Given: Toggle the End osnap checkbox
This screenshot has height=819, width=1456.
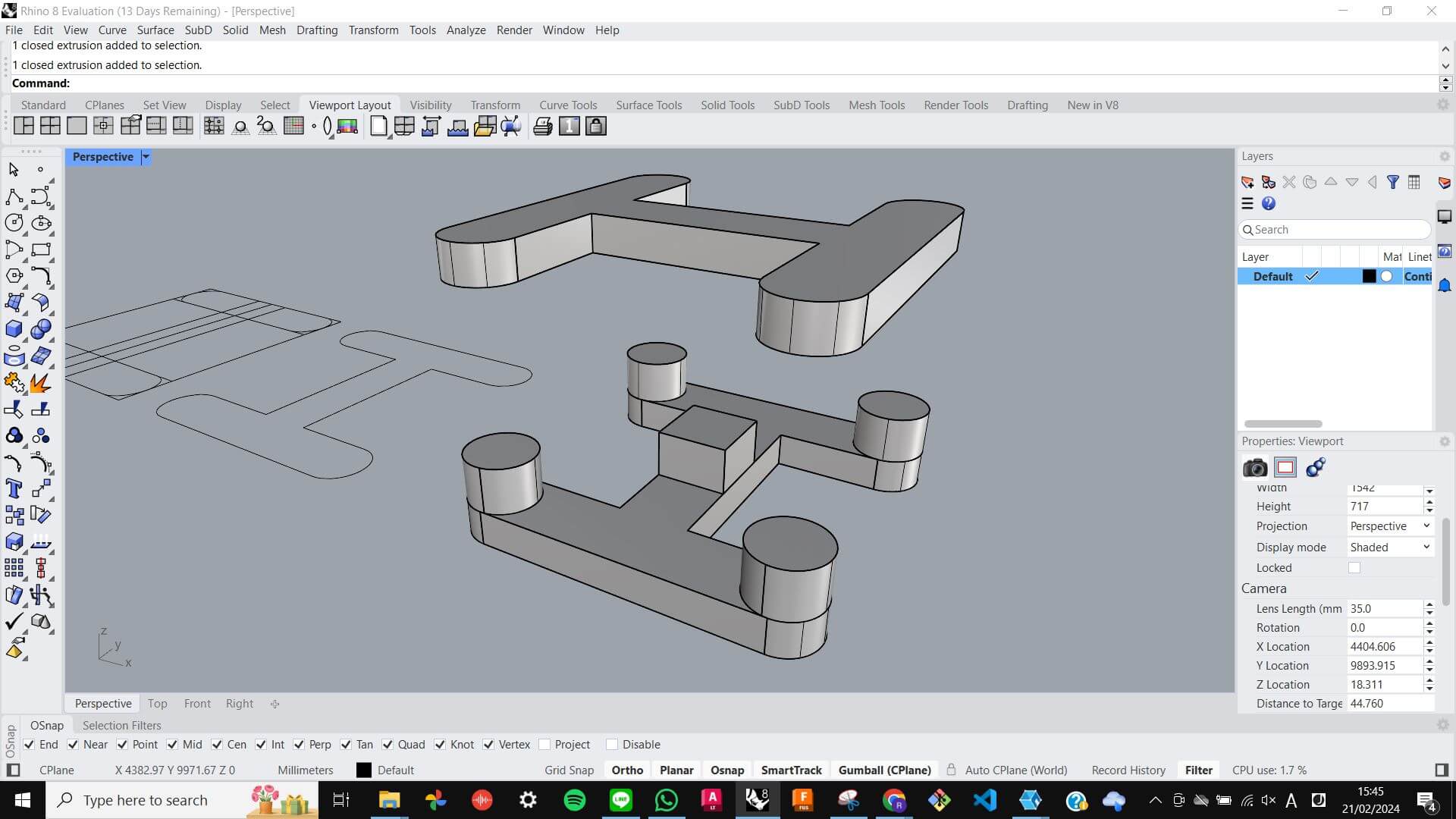Looking at the screenshot, I should 29,745.
